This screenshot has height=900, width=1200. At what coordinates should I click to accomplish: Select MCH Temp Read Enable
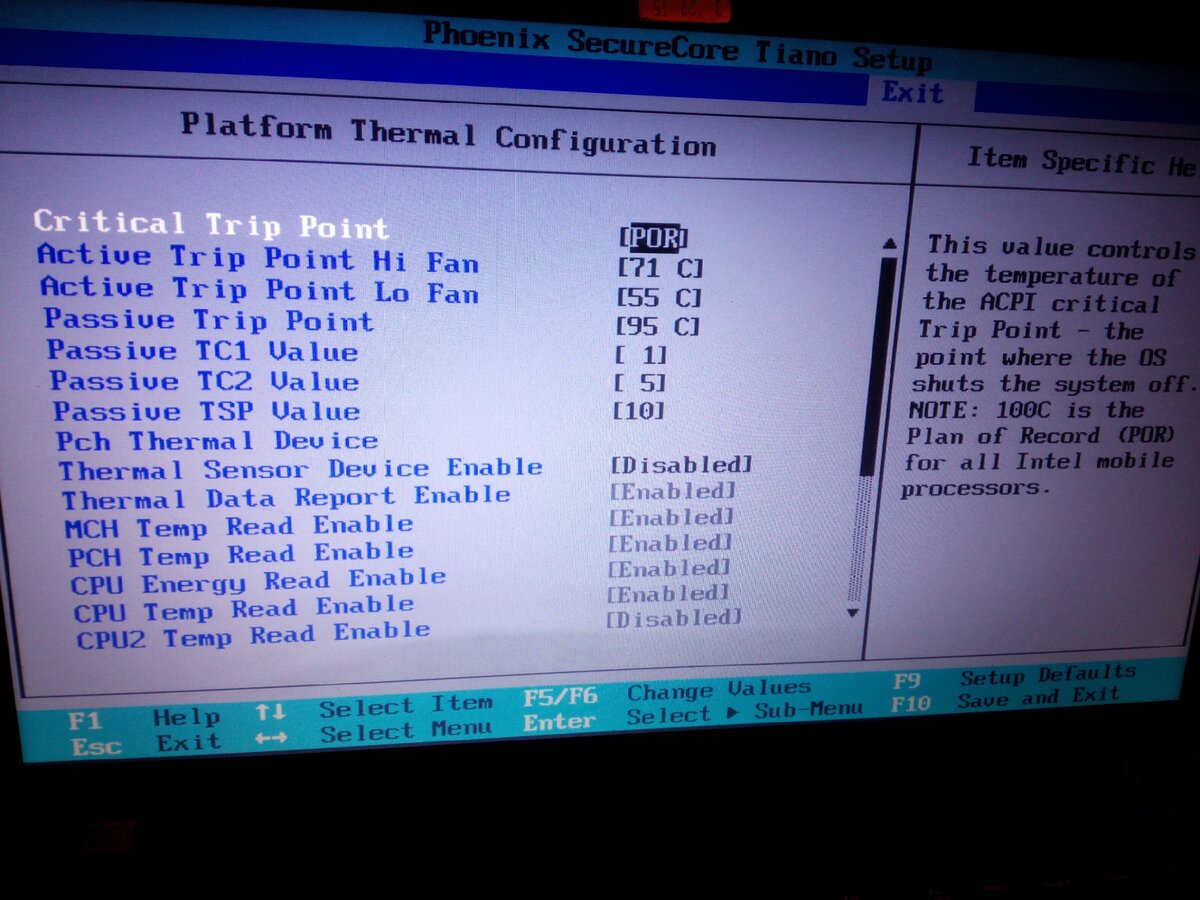click(239, 526)
